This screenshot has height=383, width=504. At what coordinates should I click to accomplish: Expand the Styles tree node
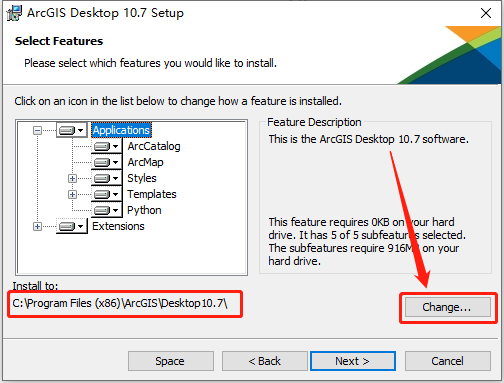72,178
